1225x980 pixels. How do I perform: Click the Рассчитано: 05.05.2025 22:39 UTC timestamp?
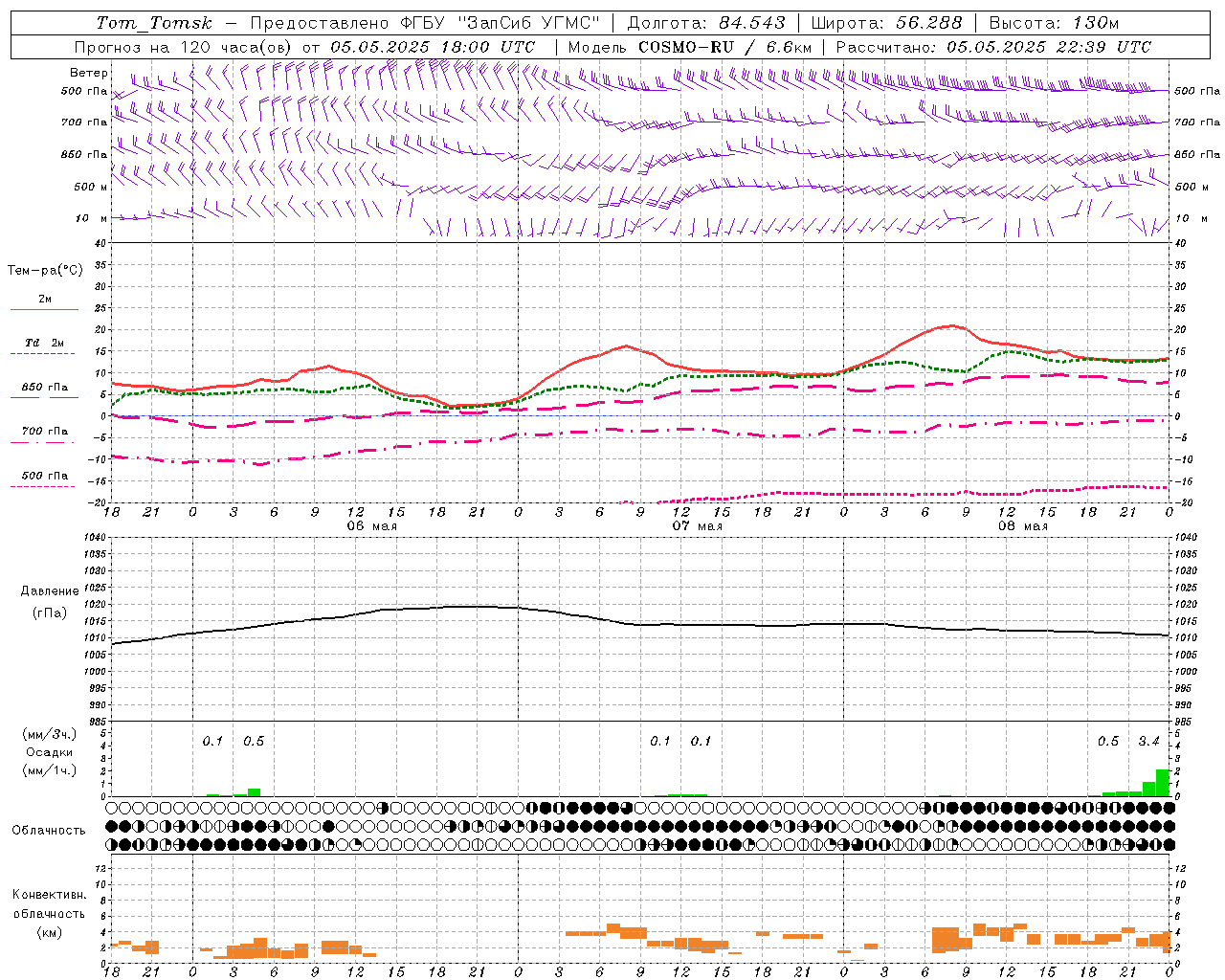click(993, 47)
